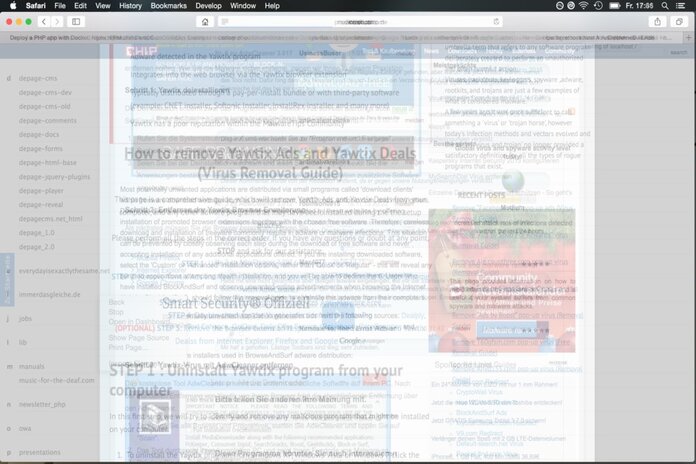Open the depage-player entry
Screen dimensions: 696x464
tap(41, 191)
